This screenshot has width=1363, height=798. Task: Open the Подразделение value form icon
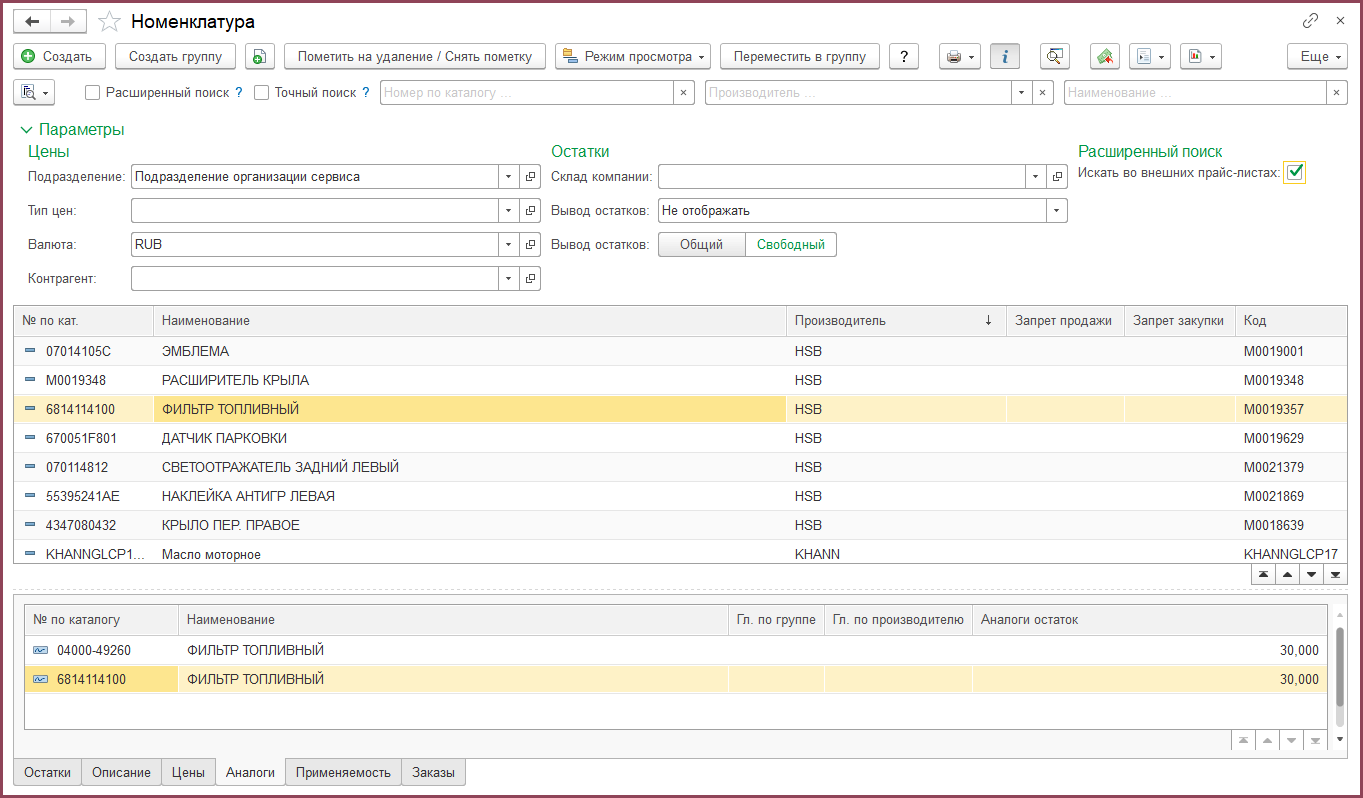[x=531, y=177]
